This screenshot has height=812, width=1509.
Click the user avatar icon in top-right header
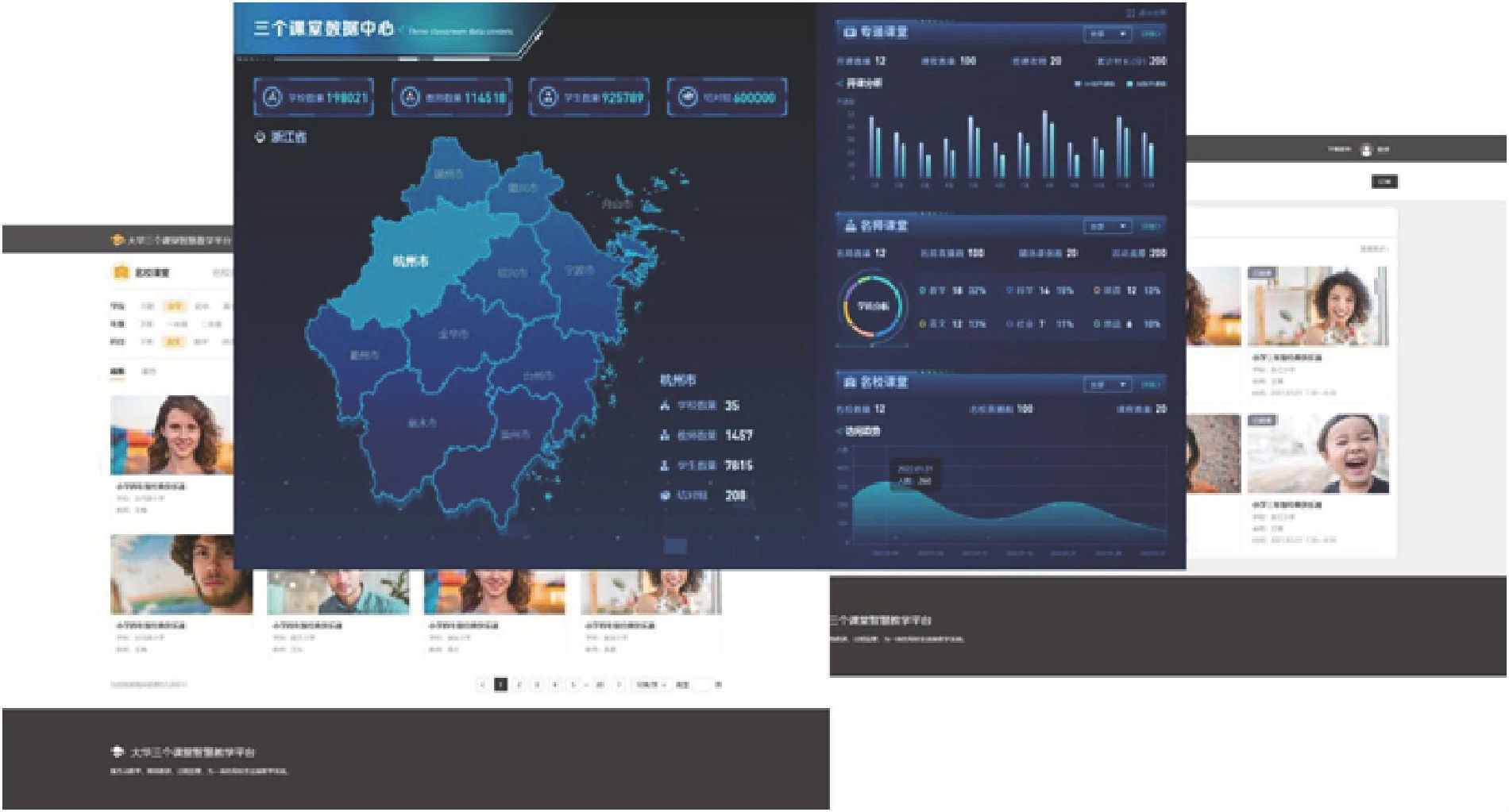point(1366,149)
